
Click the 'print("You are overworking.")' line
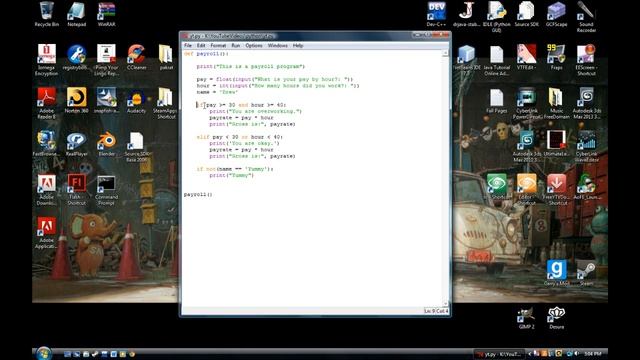tap(256, 111)
